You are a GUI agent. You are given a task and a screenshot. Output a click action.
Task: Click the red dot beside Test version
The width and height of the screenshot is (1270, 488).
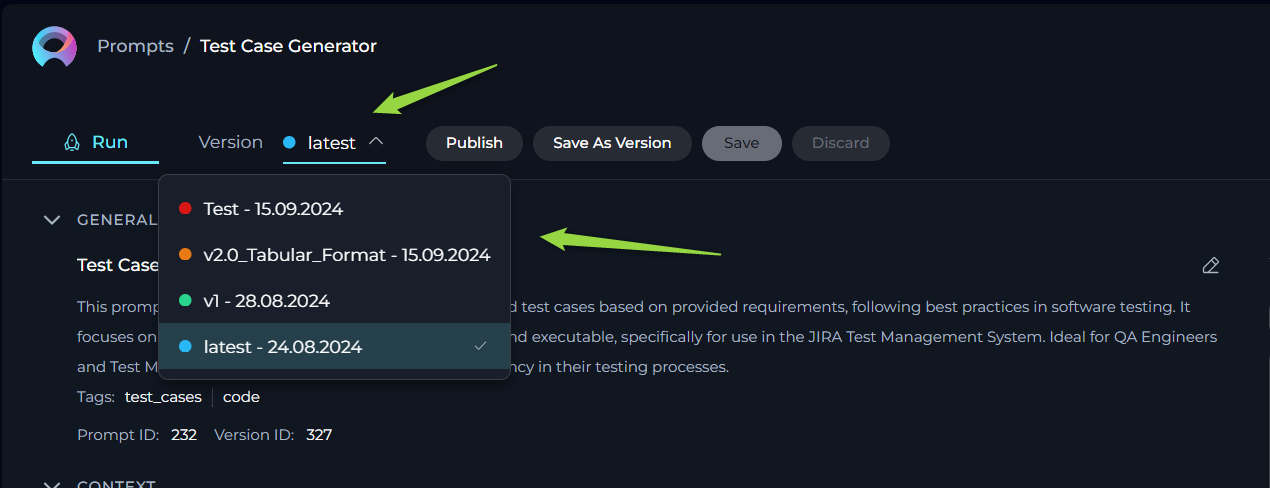click(185, 209)
